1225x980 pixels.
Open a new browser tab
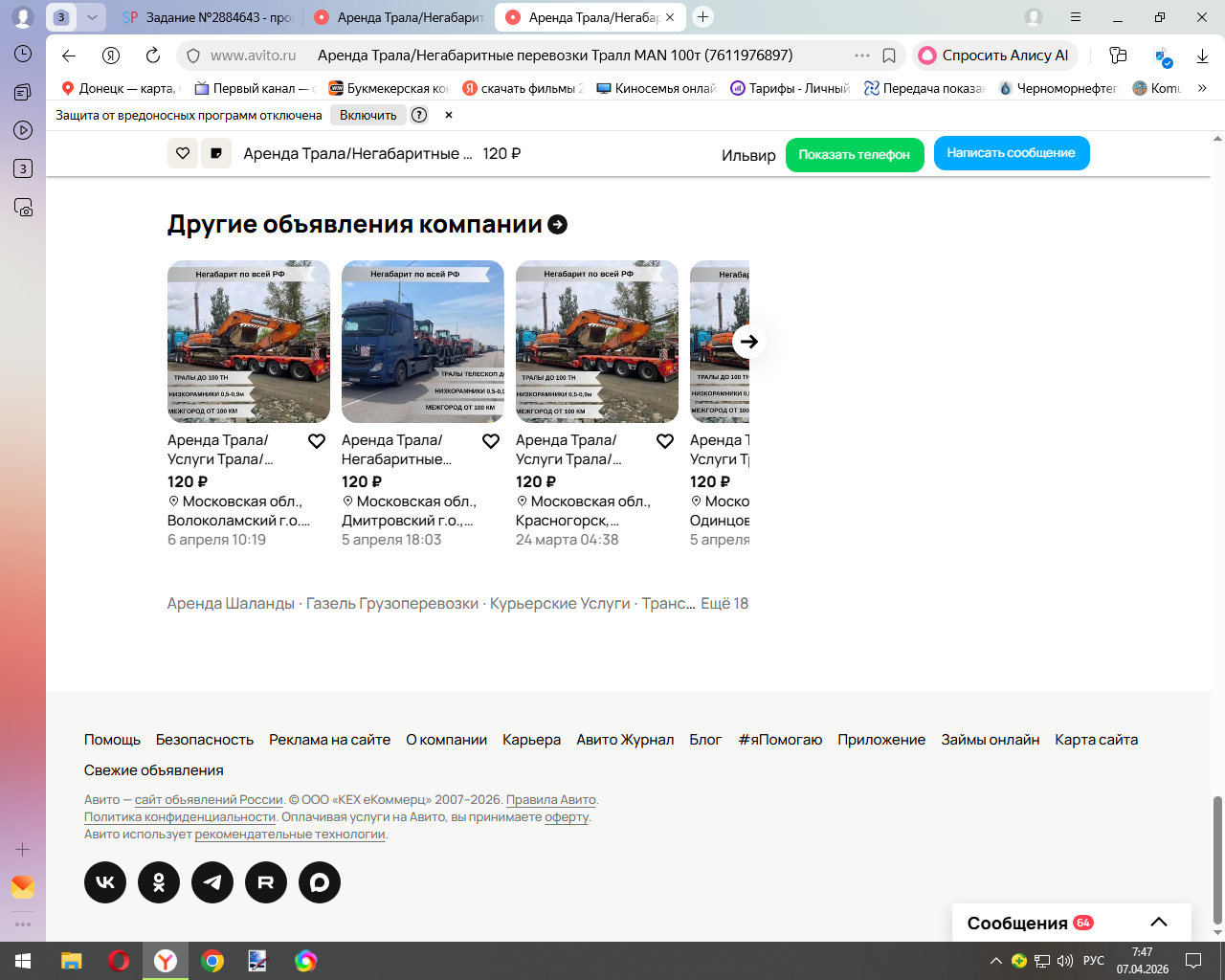tap(702, 17)
